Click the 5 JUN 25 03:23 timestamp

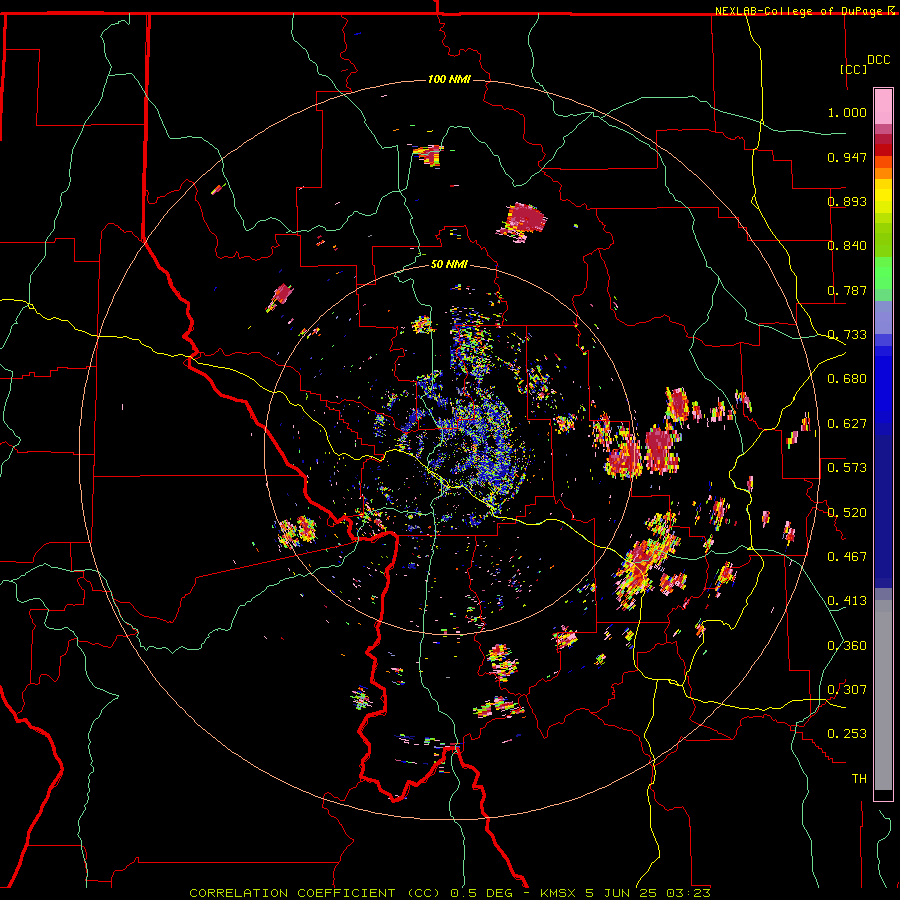[x=648, y=893]
